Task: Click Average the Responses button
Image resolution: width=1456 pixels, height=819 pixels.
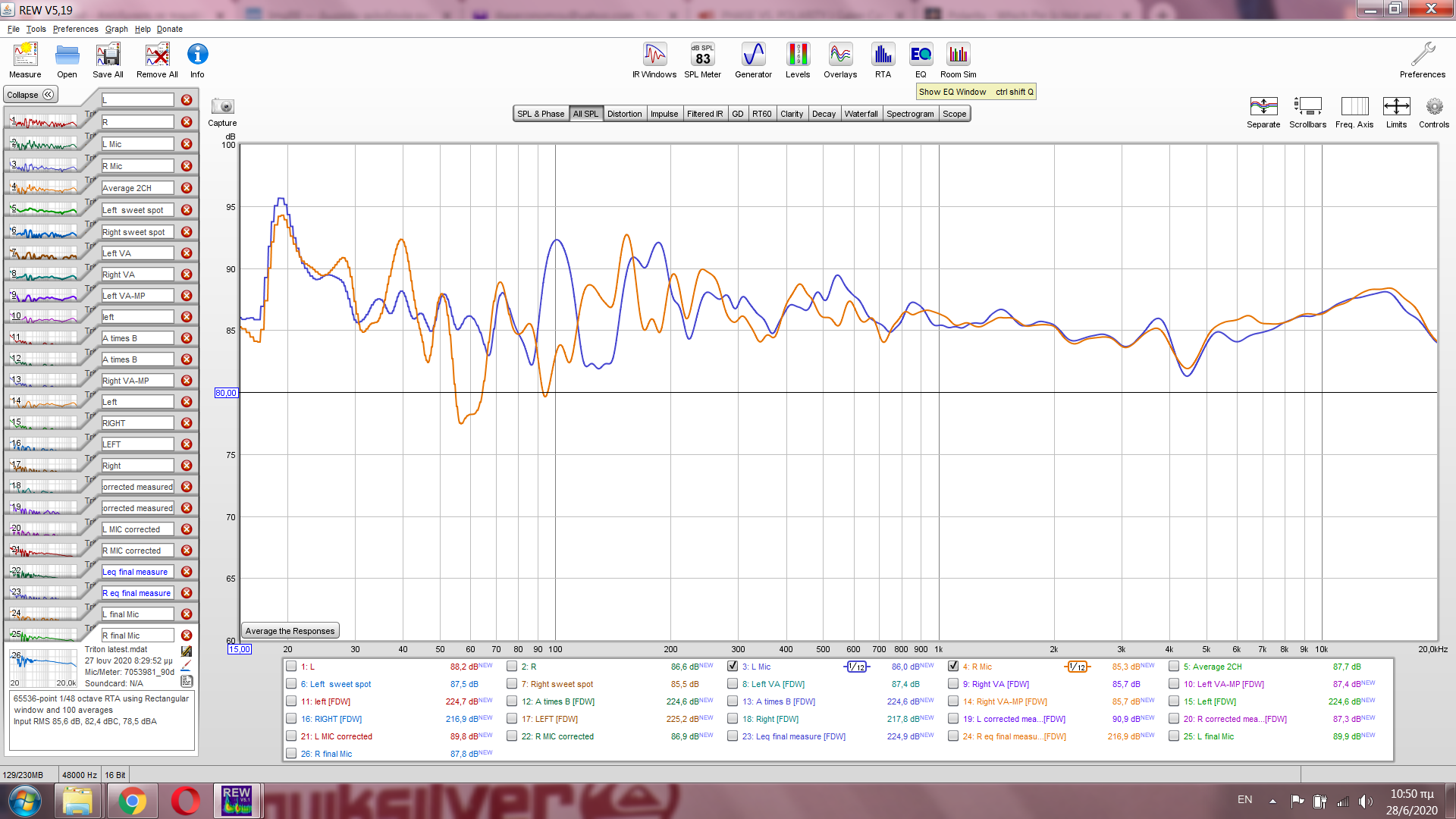Action: click(290, 631)
